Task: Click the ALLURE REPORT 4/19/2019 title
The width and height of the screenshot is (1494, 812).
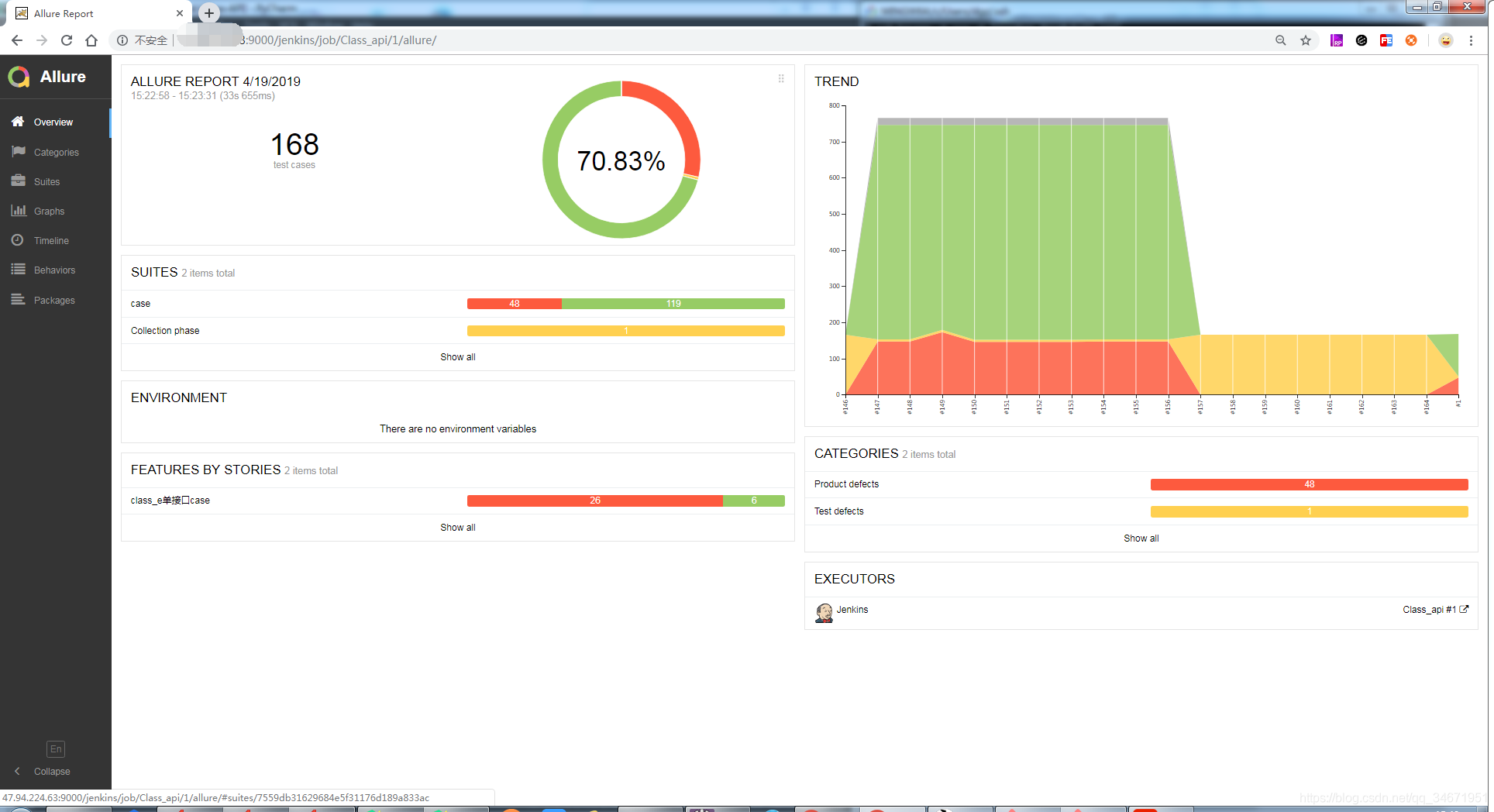Action: (215, 81)
